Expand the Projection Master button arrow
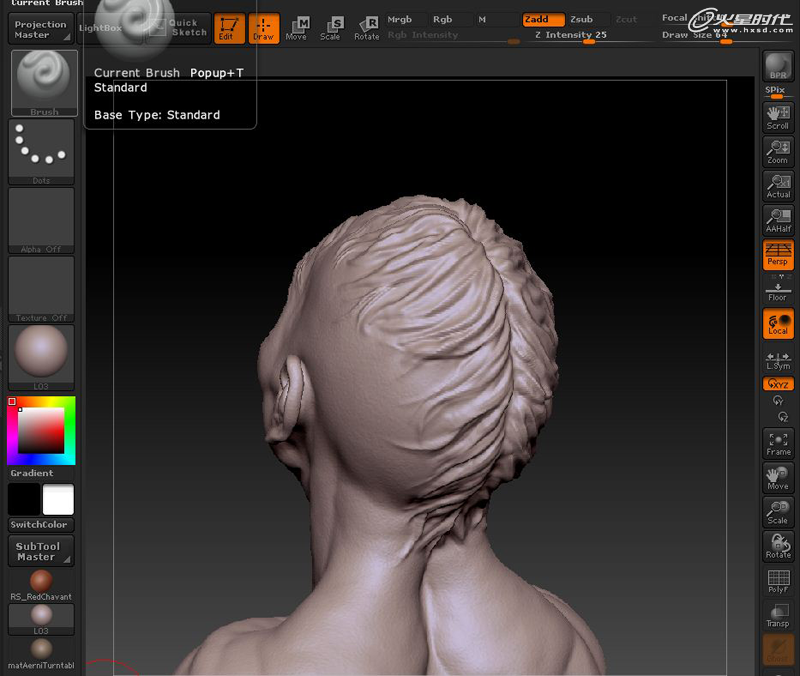Viewport: 800px width, 676px height. point(67,37)
